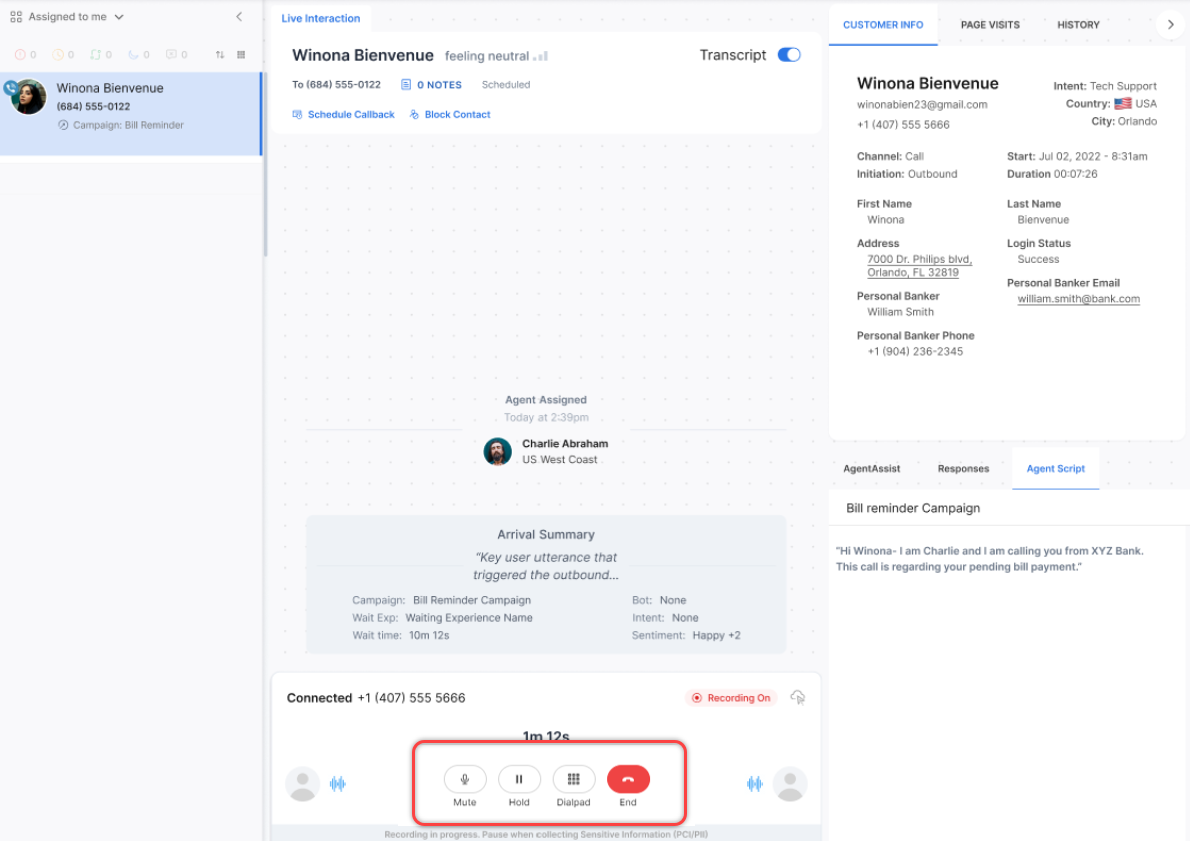Click the blue moon status filter icon
This screenshot has width=1190, height=841.
coord(134,55)
